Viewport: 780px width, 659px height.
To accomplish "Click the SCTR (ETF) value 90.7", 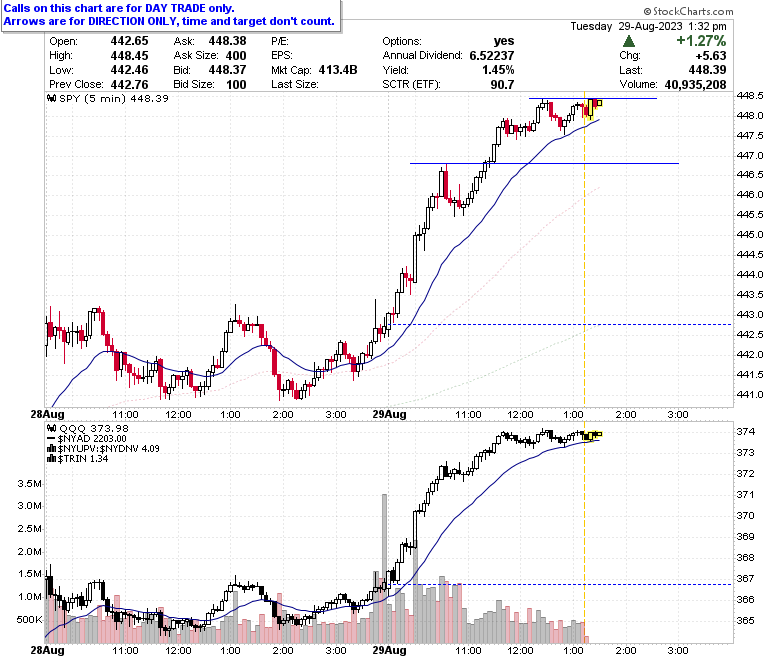I will coord(502,85).
